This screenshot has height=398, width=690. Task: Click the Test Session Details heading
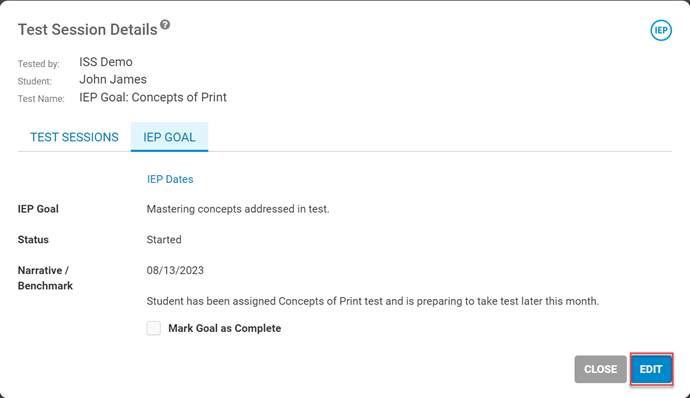(88, 29)
